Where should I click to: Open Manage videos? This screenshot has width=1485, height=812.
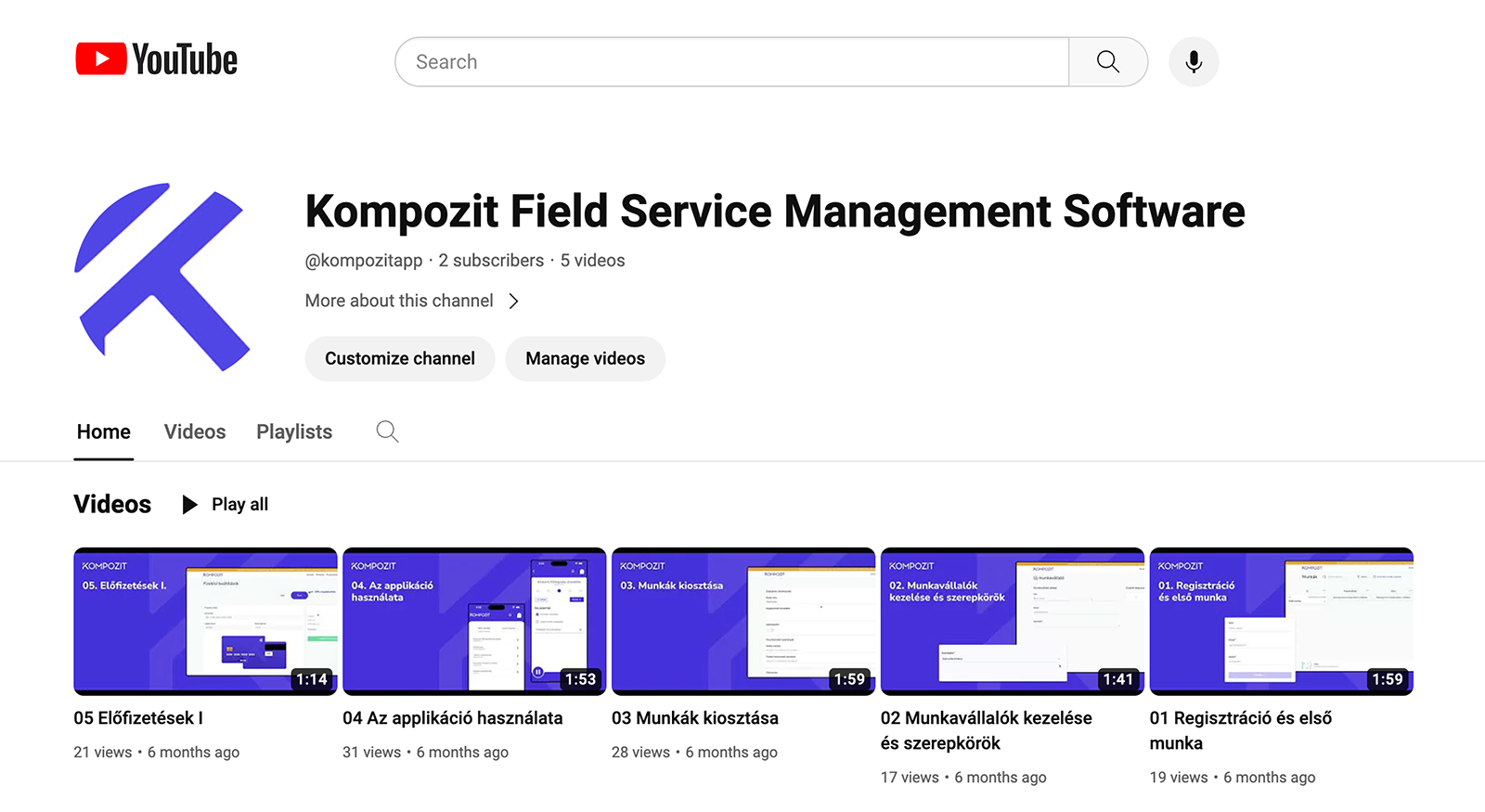point(586,359)
